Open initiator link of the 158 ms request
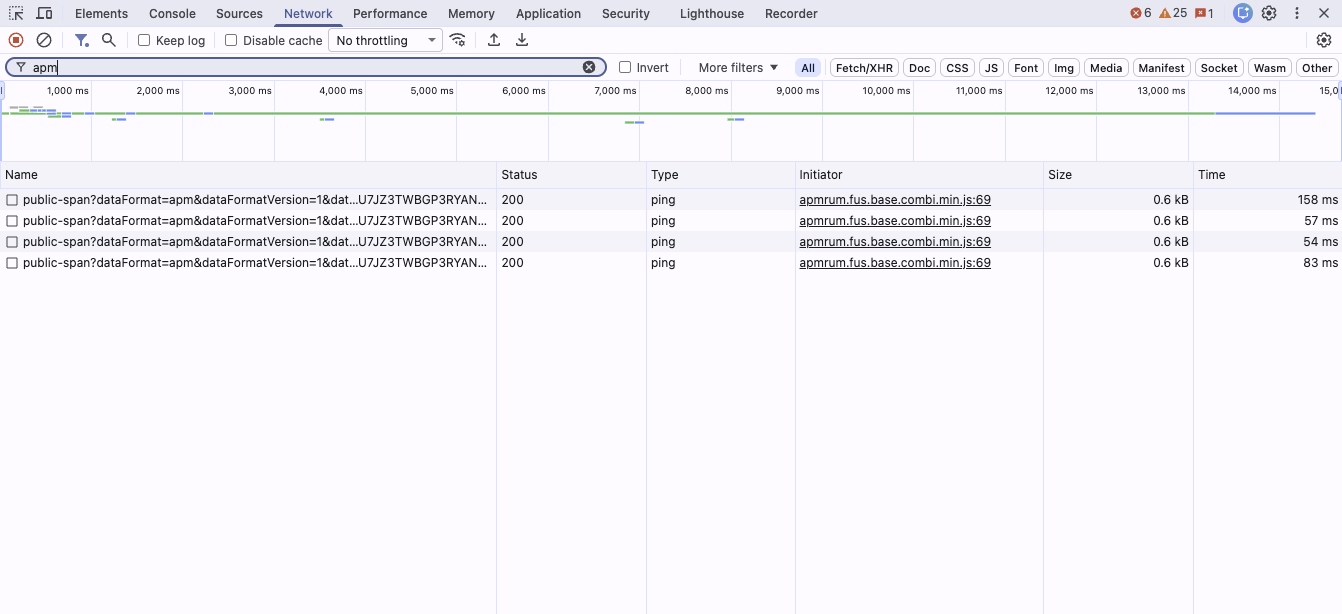Viewport: 1342px width, 614px height. [895, 200]
